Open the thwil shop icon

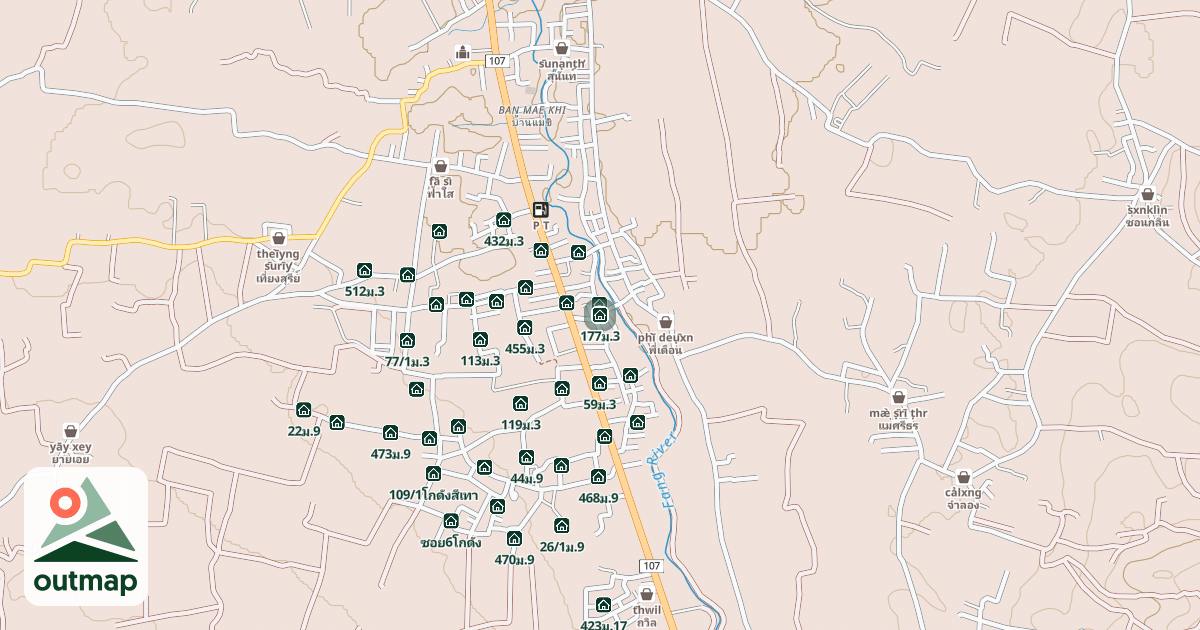(647, 594)
